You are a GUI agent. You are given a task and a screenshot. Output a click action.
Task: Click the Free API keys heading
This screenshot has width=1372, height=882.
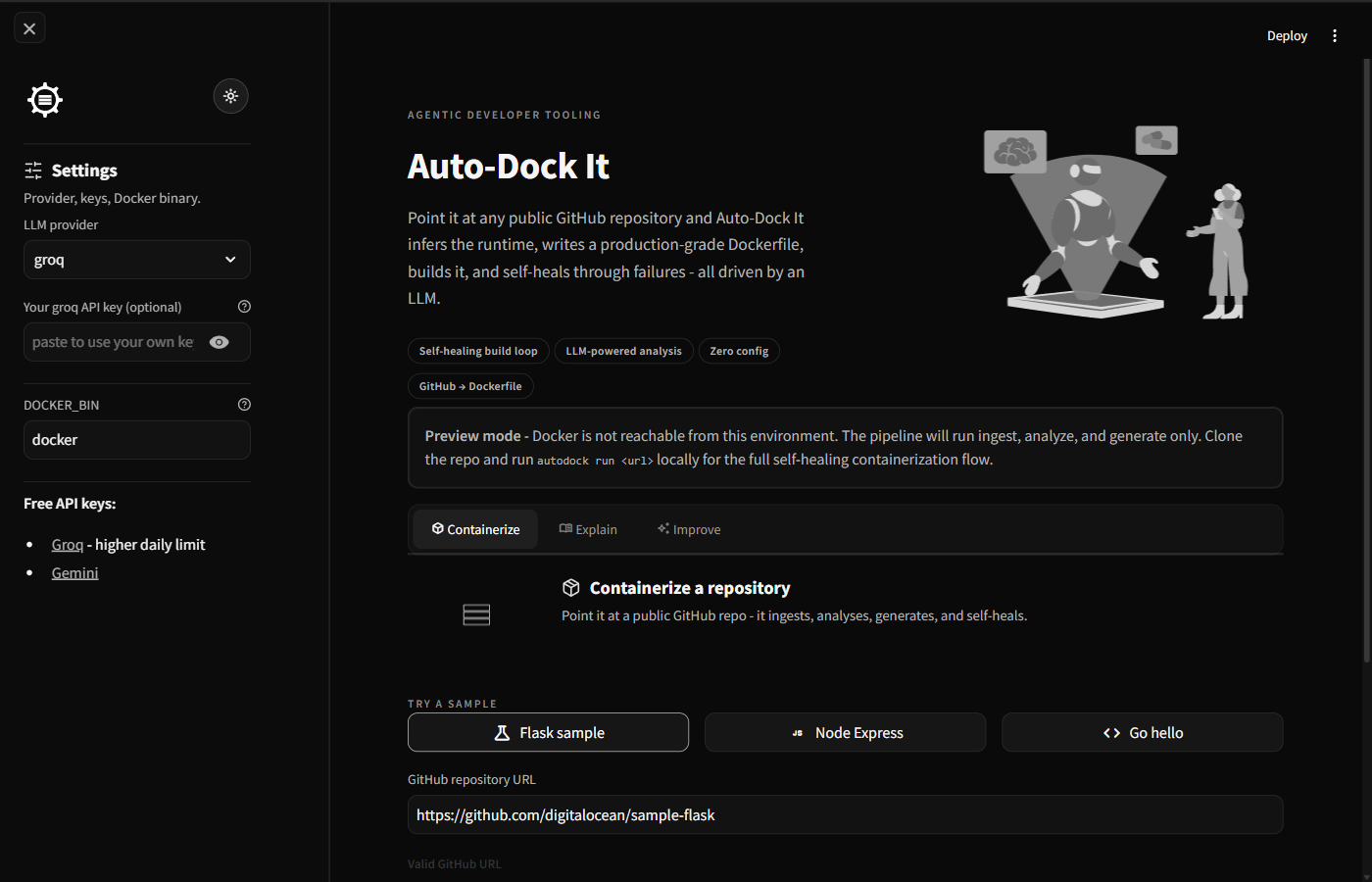pos(70,504)
